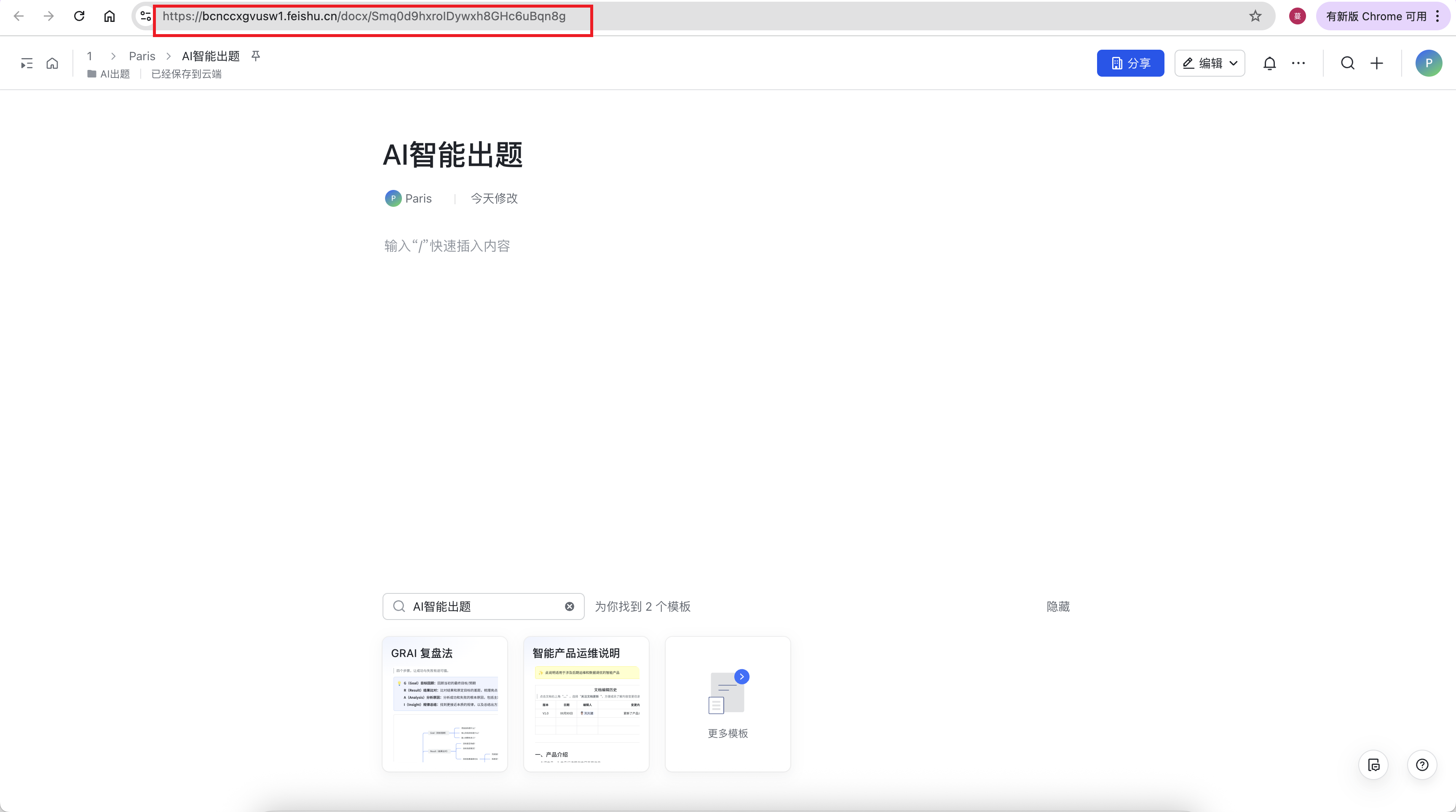1456x812 pixels.
Task: Open 更多模板 card
Action: pos(728,703)
